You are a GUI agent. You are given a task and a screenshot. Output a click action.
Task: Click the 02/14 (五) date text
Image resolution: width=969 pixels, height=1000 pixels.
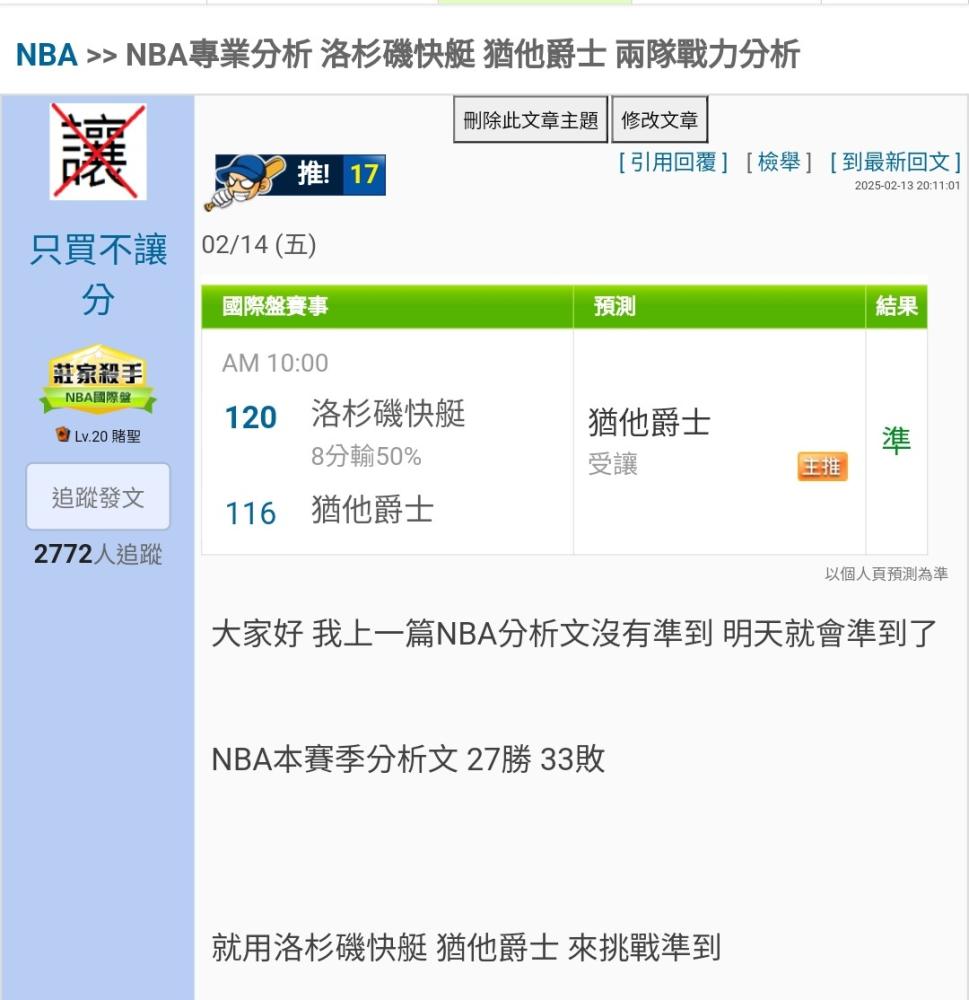[259, 245]
